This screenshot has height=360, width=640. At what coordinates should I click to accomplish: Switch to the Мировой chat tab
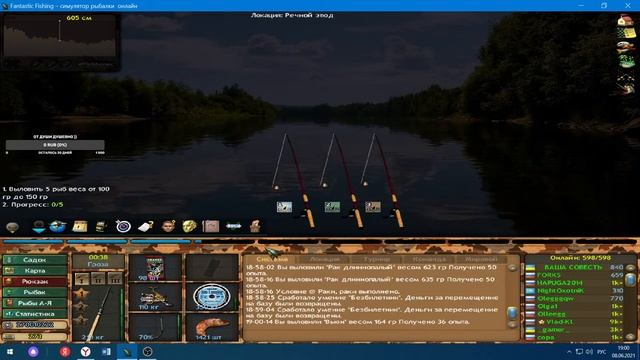point(481,259)
